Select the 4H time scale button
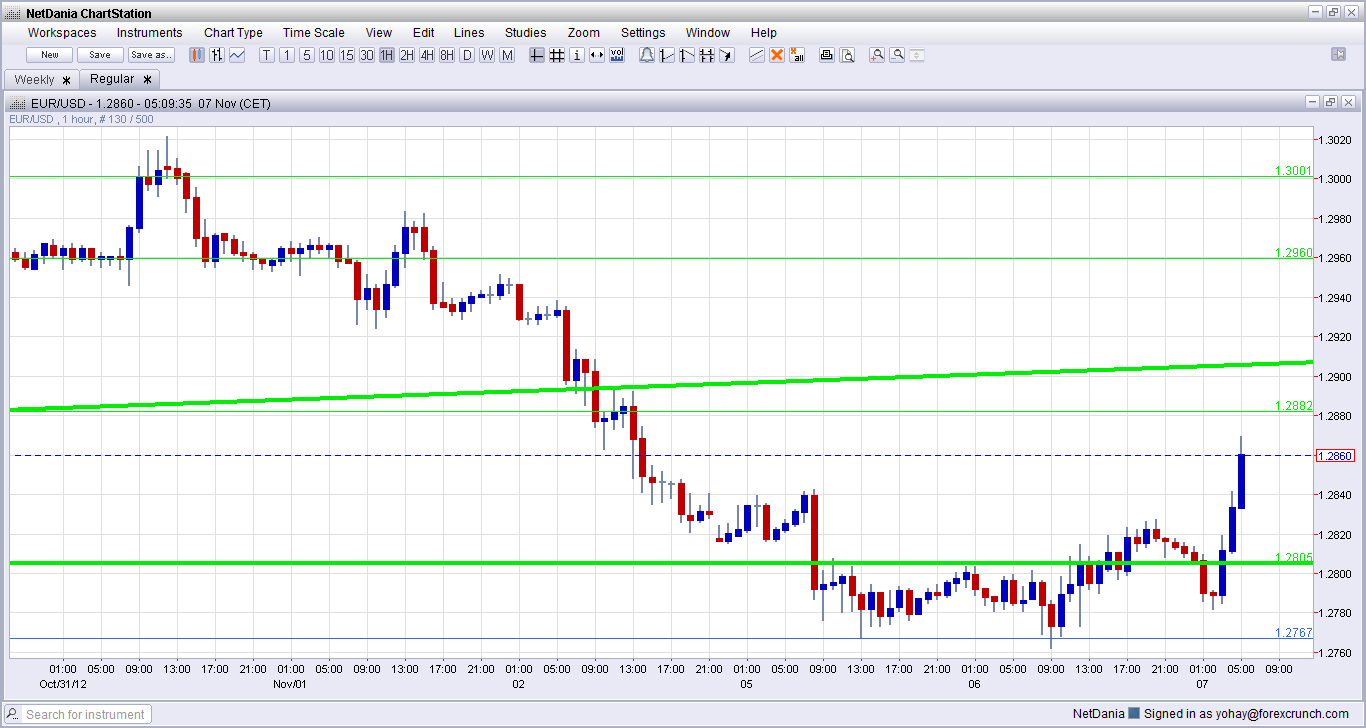 pos(427,55)
